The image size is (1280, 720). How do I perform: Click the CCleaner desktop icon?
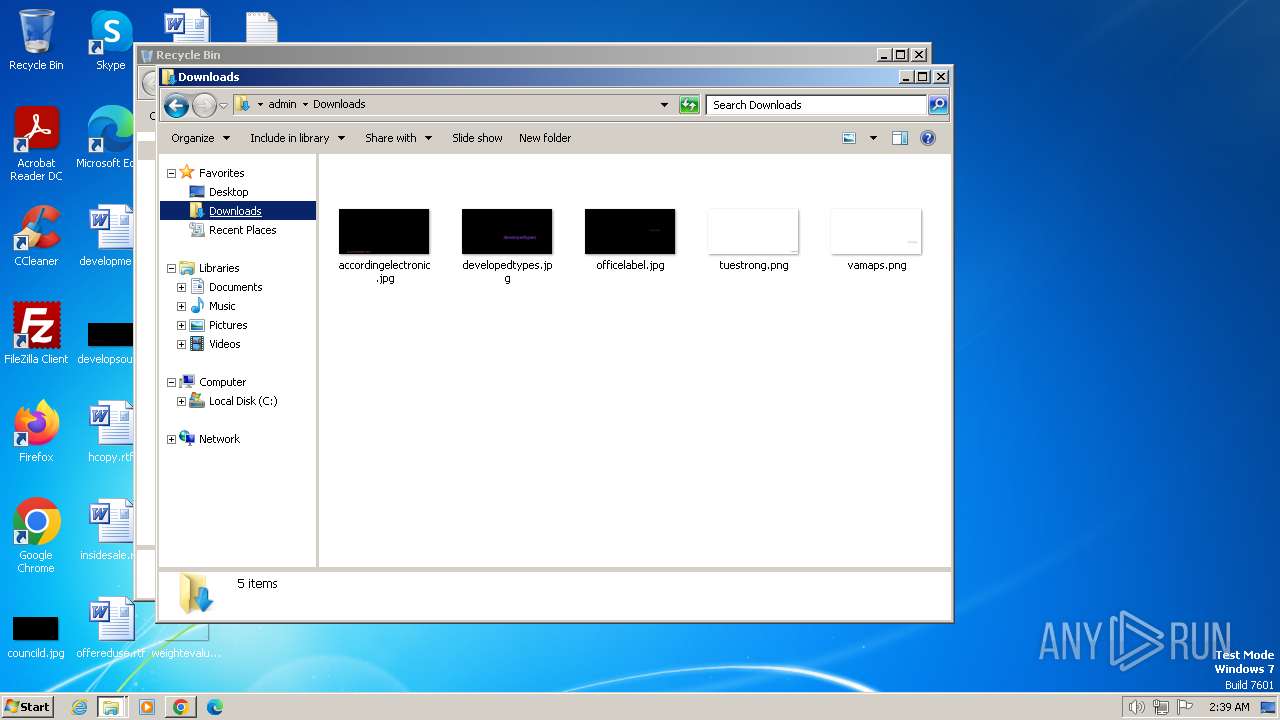[36, 236]
